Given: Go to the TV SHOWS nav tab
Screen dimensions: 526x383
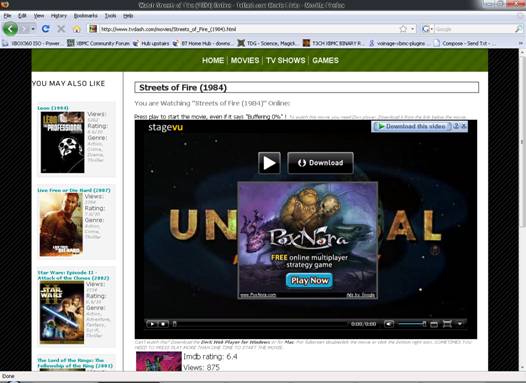Looking at the screenshot, I should point(285,60).
